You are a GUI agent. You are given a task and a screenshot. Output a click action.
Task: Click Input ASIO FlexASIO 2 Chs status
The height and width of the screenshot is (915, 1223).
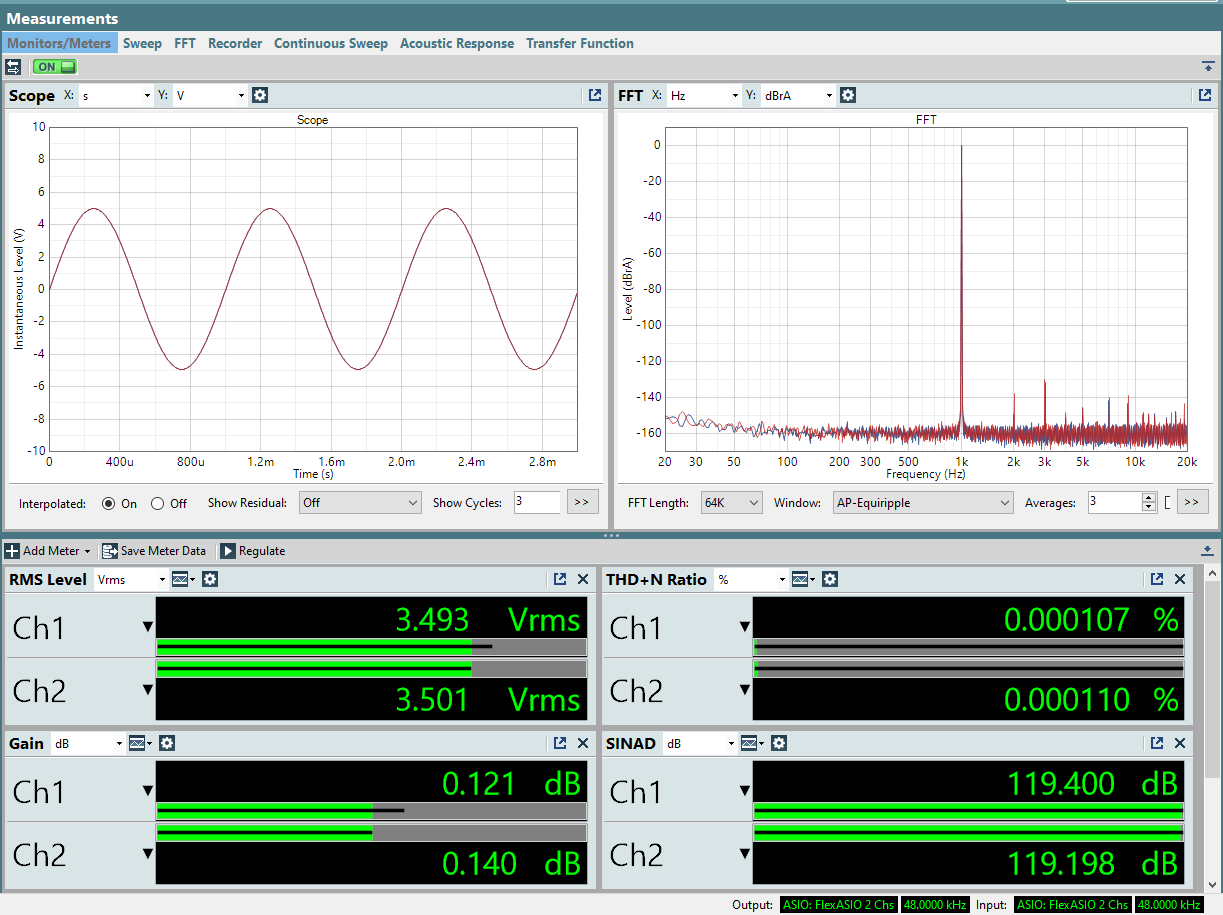tap(1072, 904)
